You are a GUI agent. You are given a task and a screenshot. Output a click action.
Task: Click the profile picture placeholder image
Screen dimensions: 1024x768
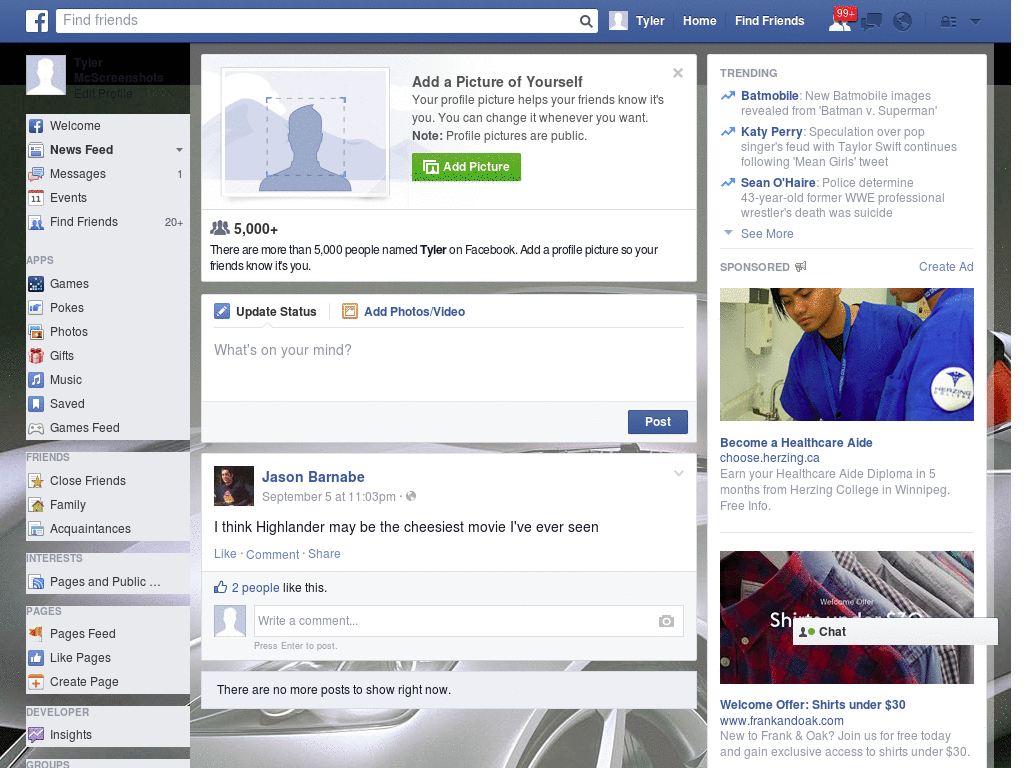pos(306,133)
